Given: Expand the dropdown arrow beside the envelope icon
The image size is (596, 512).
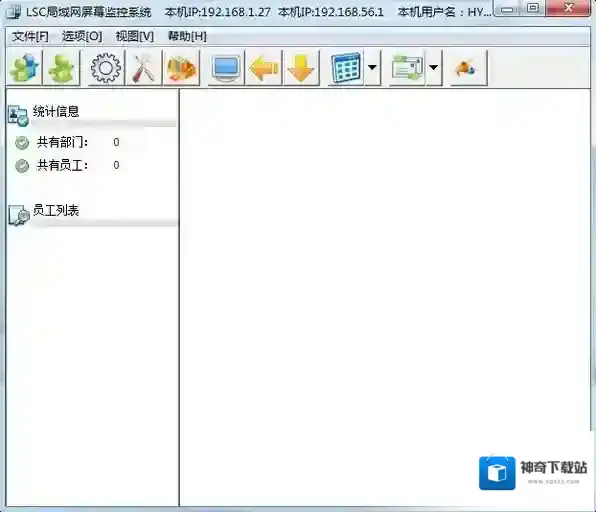Looking at the screenshot, I should click(434, 68).
